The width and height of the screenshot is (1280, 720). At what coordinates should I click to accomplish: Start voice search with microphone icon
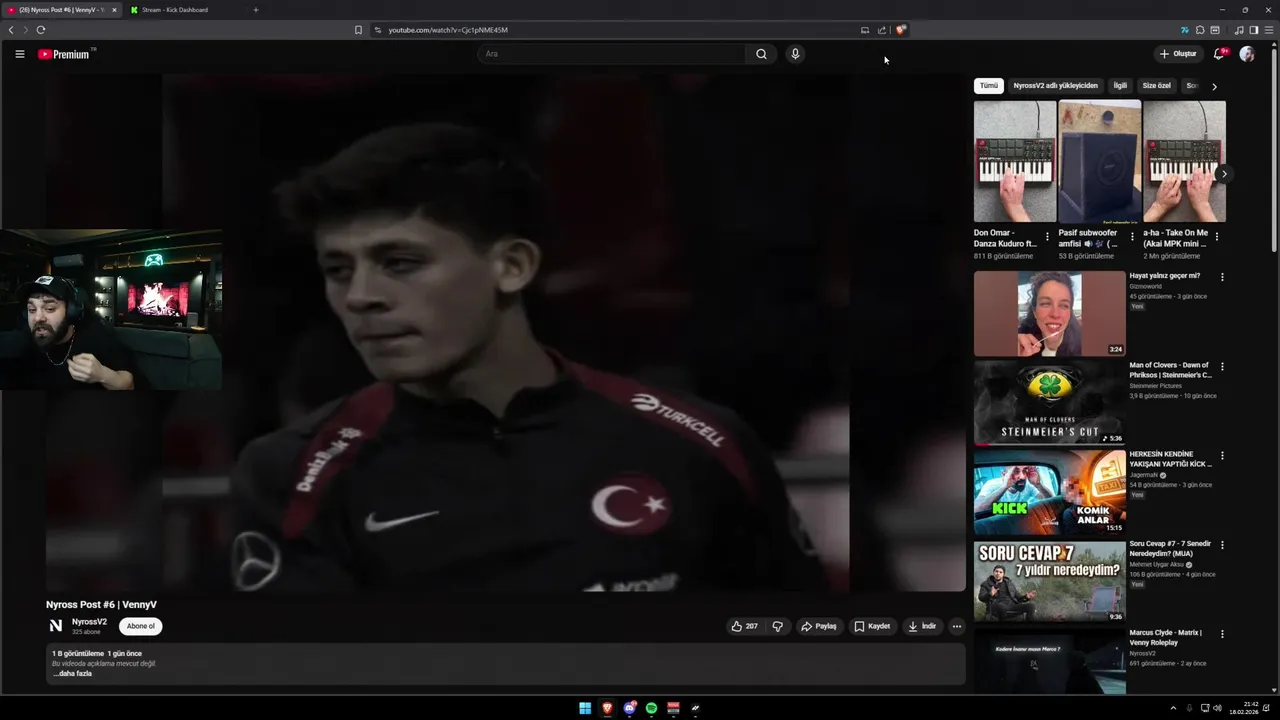click(795, 54)
